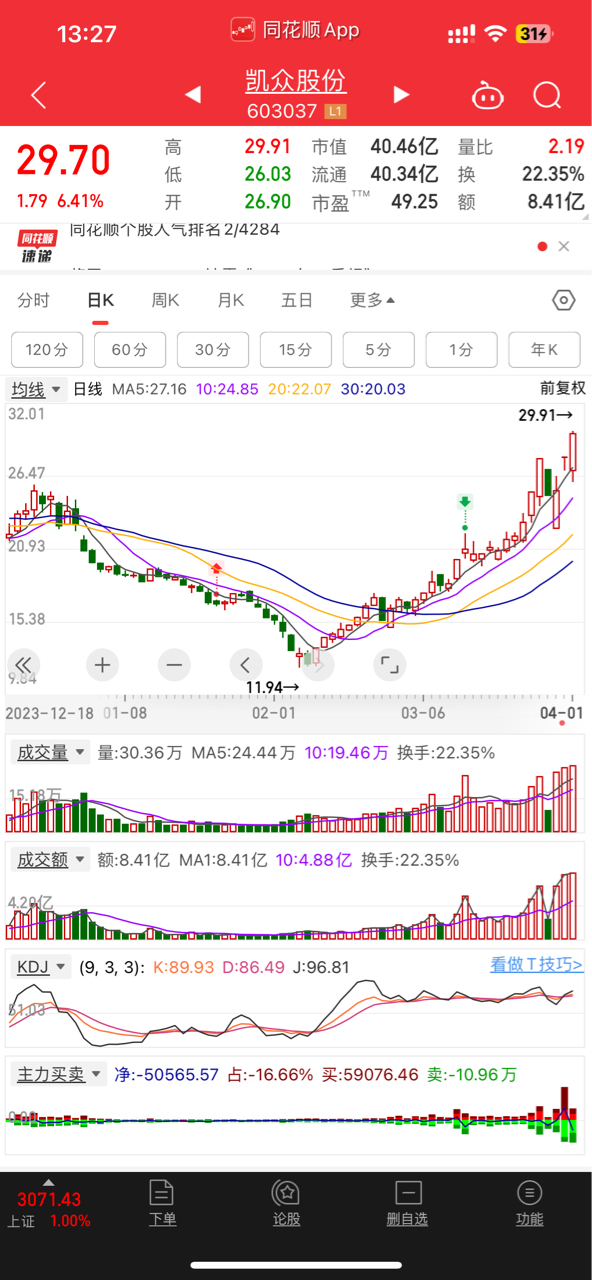Choose 30分 period button
The image size is (592, 1280).
pos(213,350)
